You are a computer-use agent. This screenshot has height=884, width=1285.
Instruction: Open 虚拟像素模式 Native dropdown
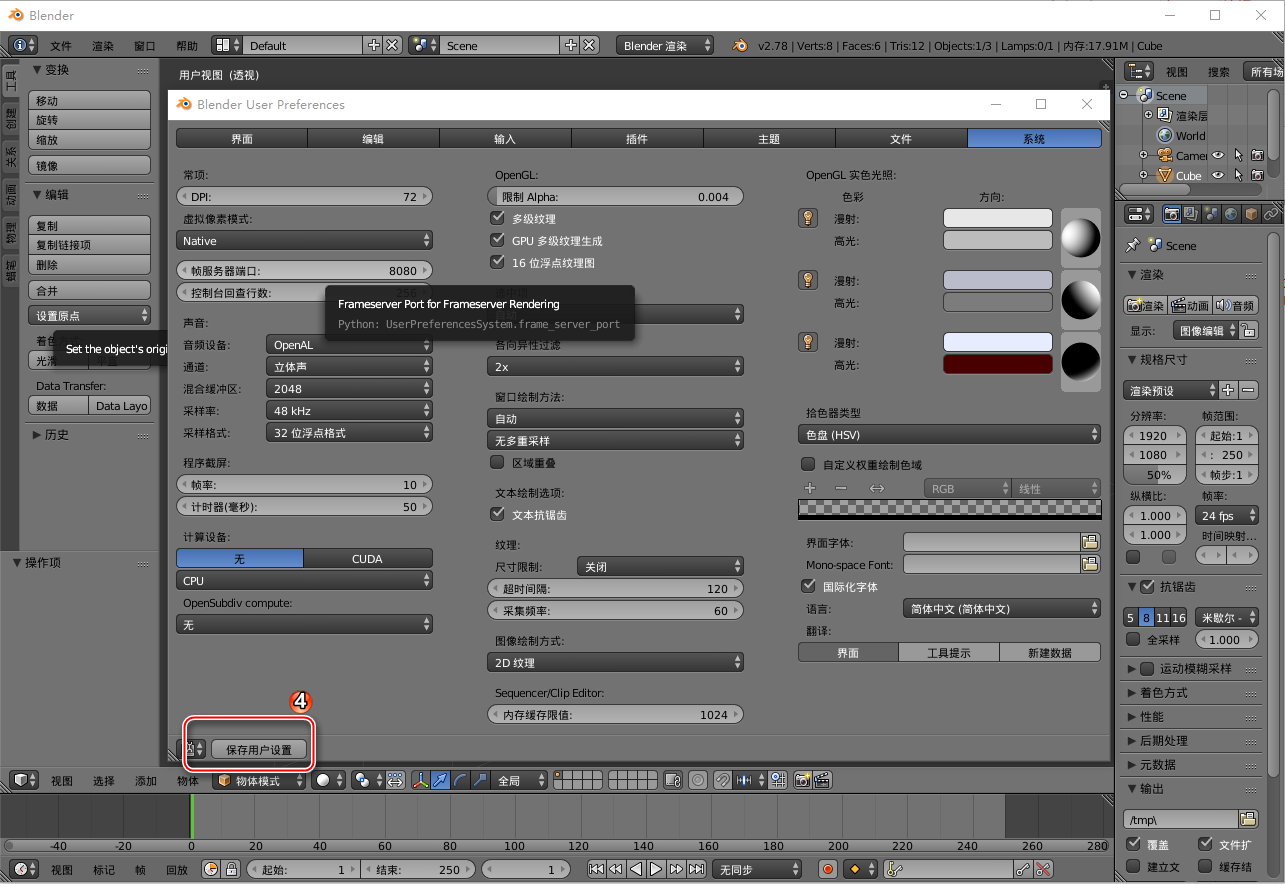click(305, 240)
